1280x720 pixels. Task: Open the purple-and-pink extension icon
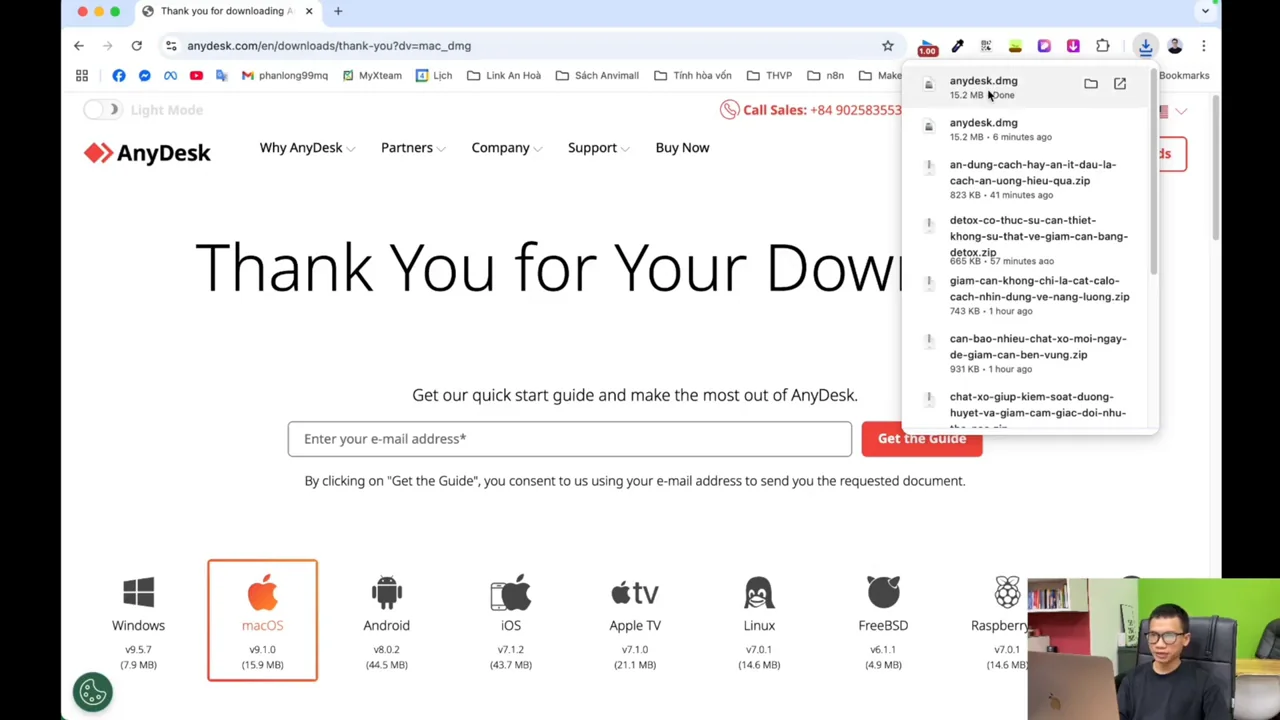click(x=1044, y=46)
